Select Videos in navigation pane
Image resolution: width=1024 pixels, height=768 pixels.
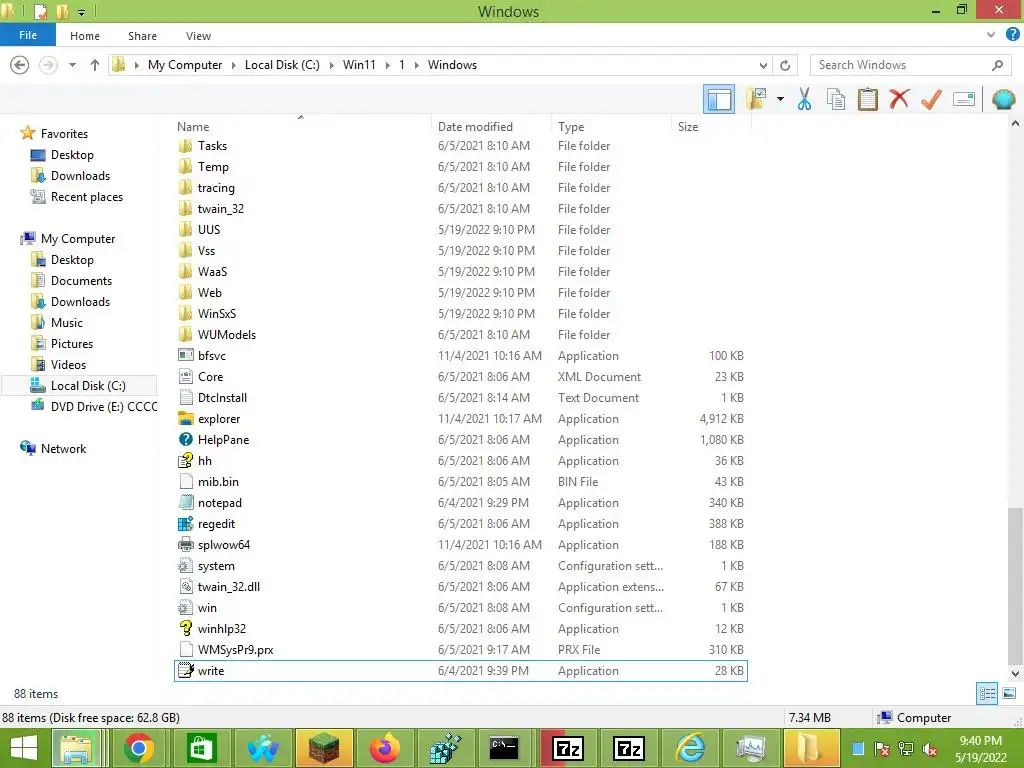tap(68, 364)
